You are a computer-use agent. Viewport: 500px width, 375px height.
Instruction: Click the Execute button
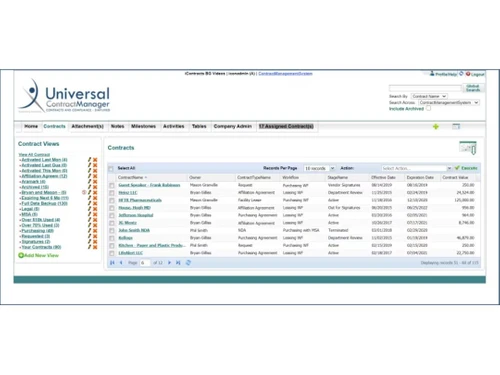click(x=466, y=168)
